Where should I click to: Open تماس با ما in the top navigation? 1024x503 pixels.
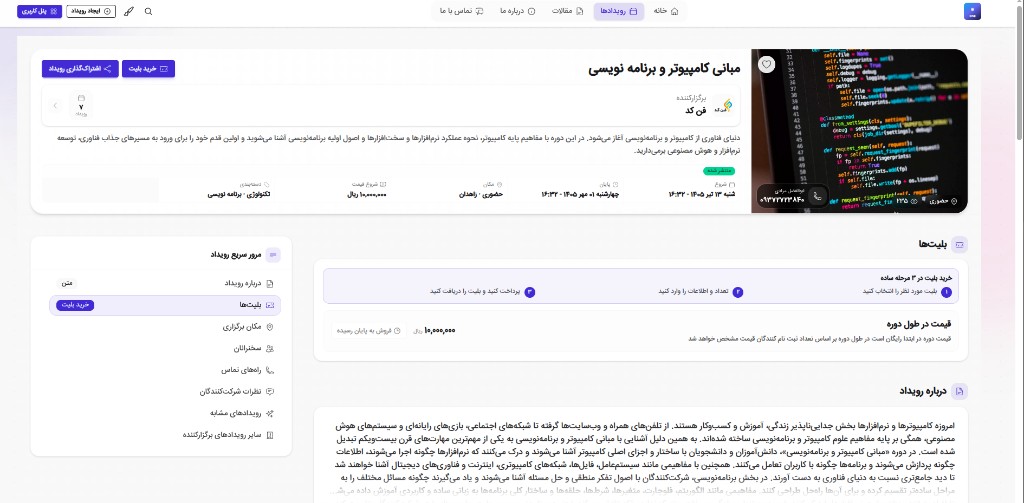click(x=461, y=11)
